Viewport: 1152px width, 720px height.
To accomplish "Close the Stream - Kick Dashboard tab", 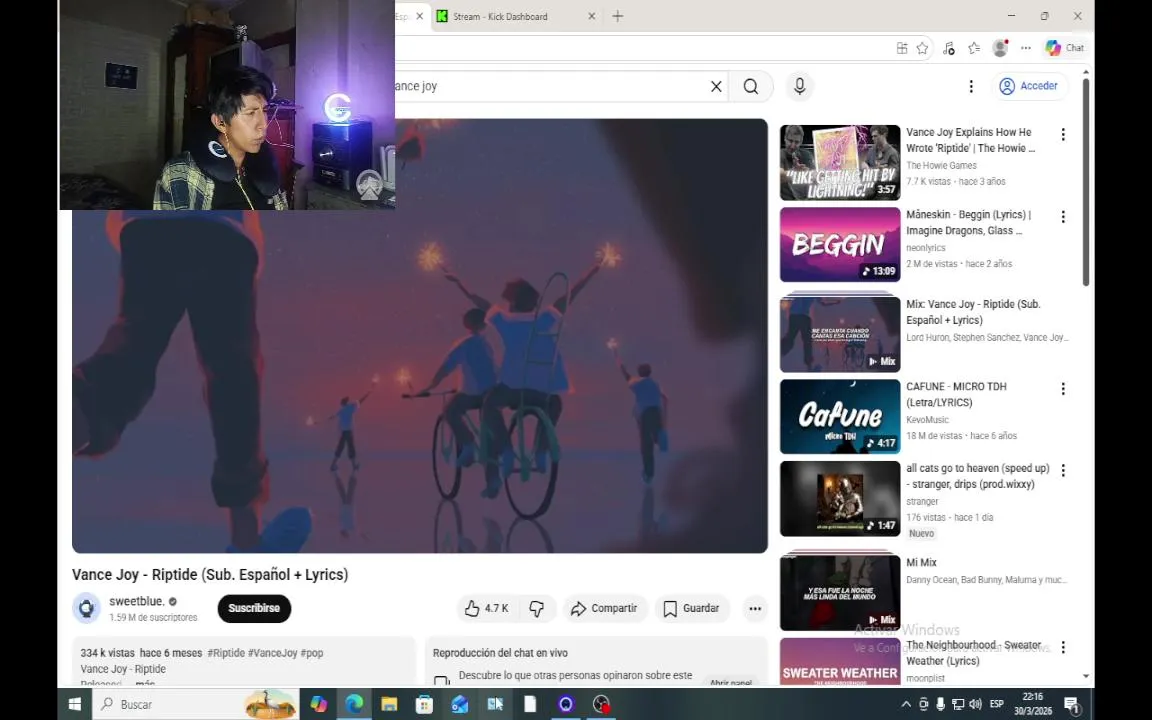I will 591,16.
